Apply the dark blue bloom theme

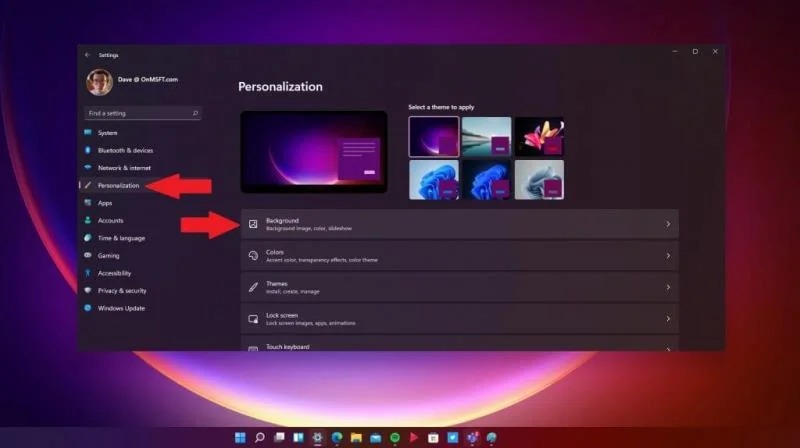coord(486,180)
